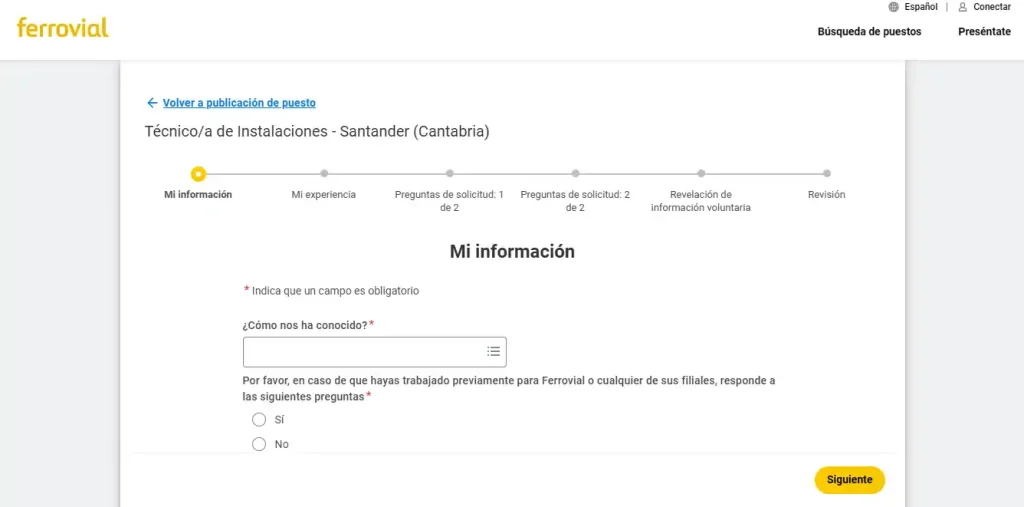Click the Mi información step marker

tap(199, 174)
